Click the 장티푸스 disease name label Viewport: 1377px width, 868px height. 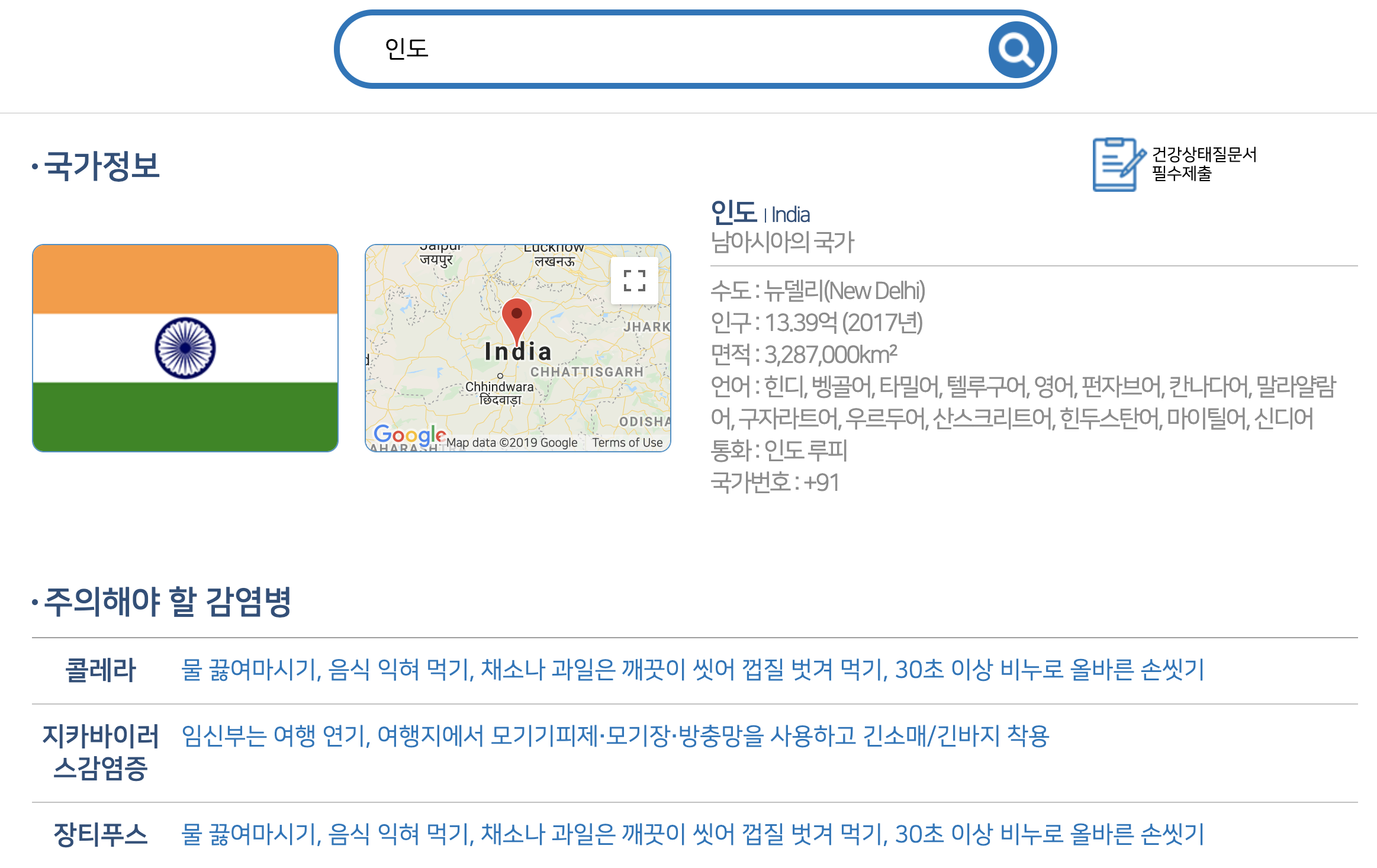click(101, 835)
